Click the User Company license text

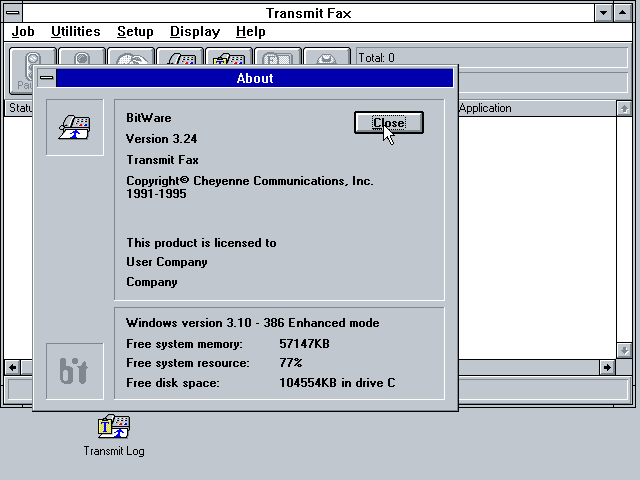pyautogui.click(x=167, y=262)
